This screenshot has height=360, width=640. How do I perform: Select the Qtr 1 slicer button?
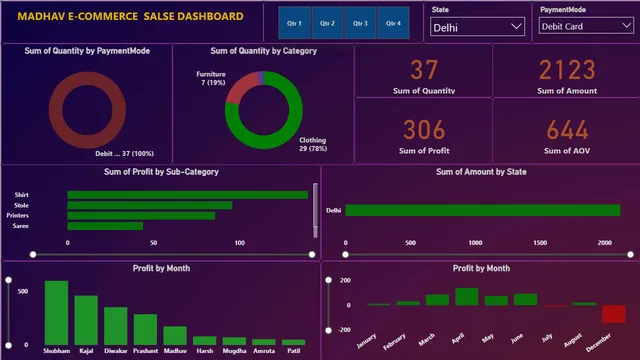coord(294,23)
